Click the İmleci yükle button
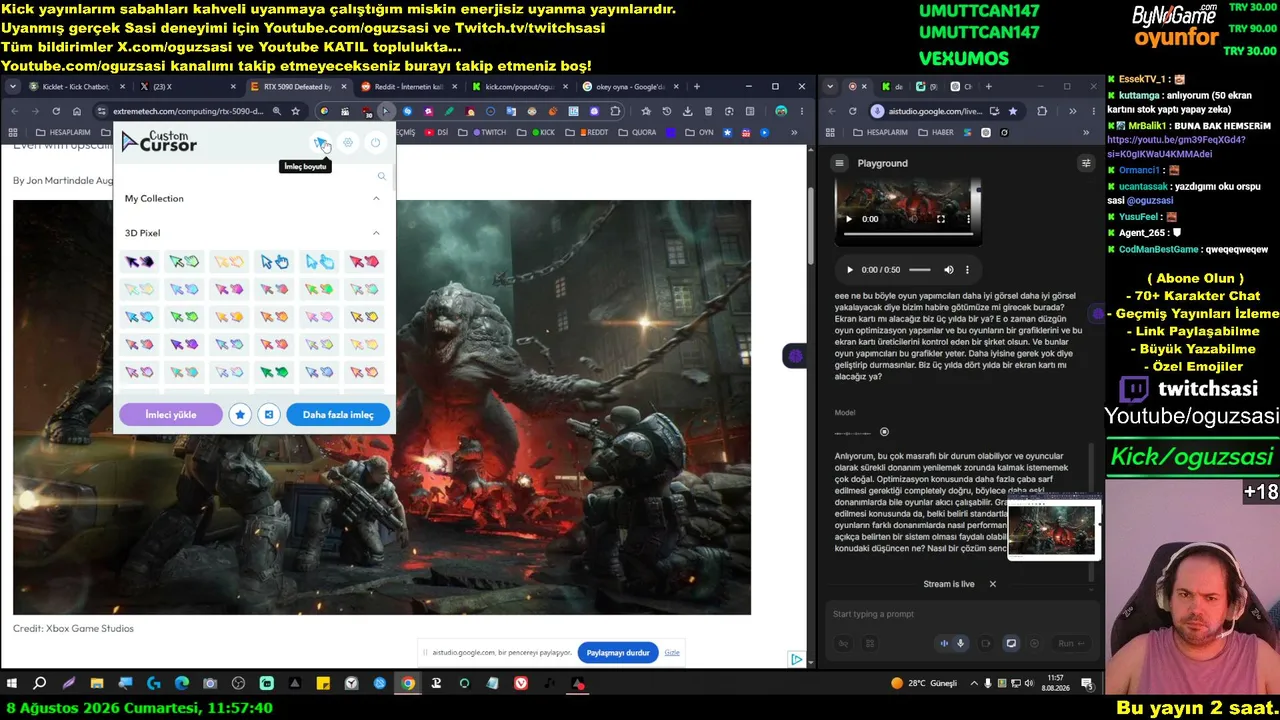The width and height of the screenshot is (1280, 720). (170, 415)
